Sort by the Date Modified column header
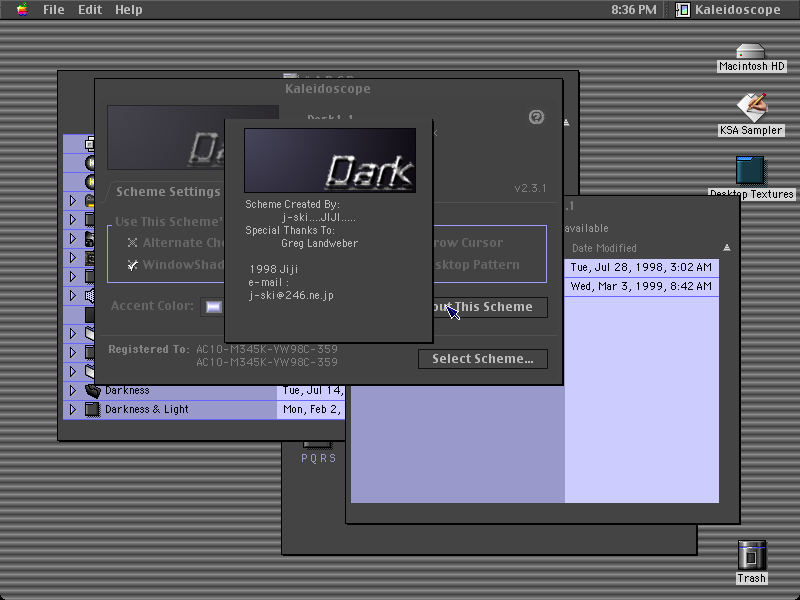 (604, 248)
